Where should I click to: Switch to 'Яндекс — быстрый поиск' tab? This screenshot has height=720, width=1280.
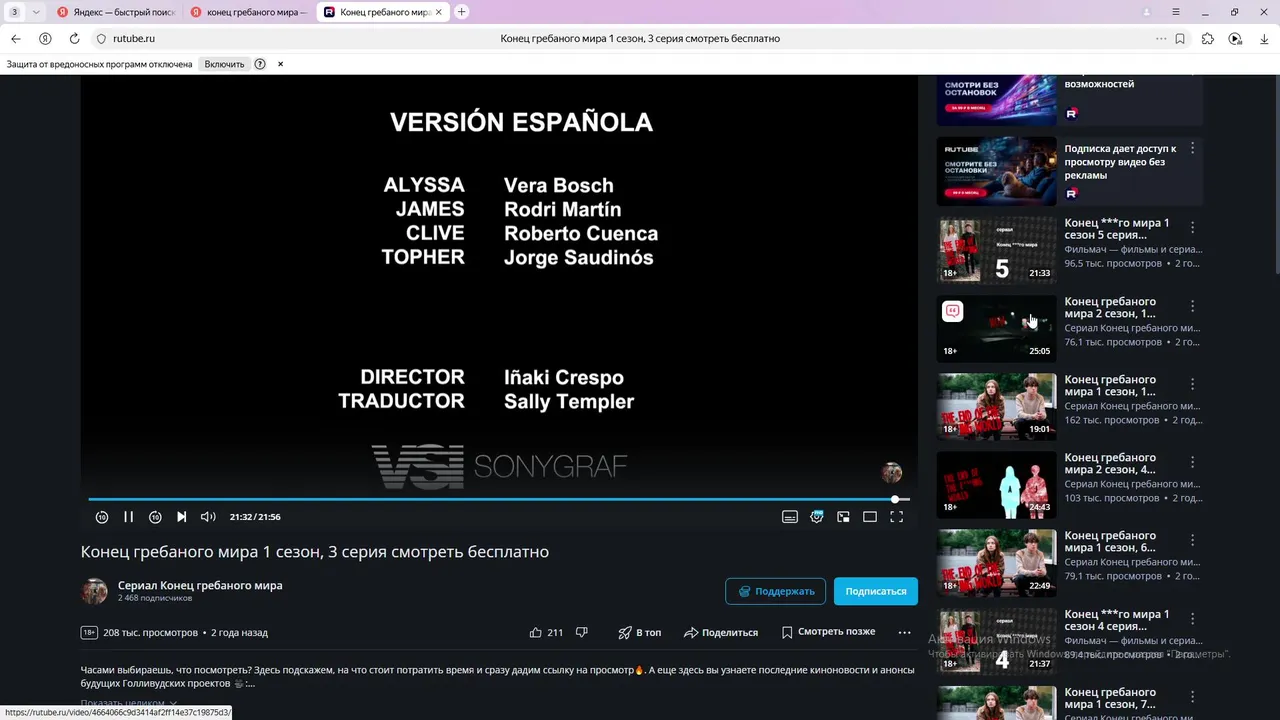point(115,12)
